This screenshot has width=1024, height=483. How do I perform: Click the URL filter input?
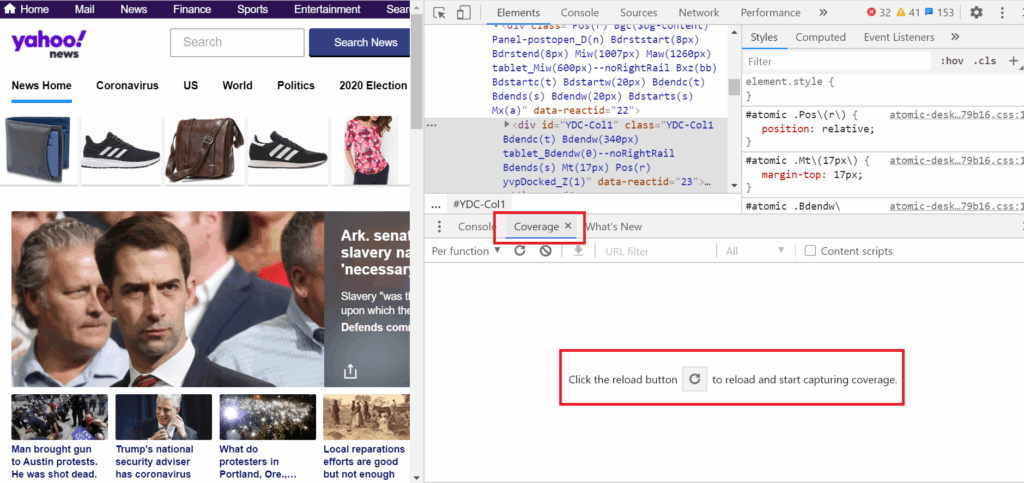point(655,251)
